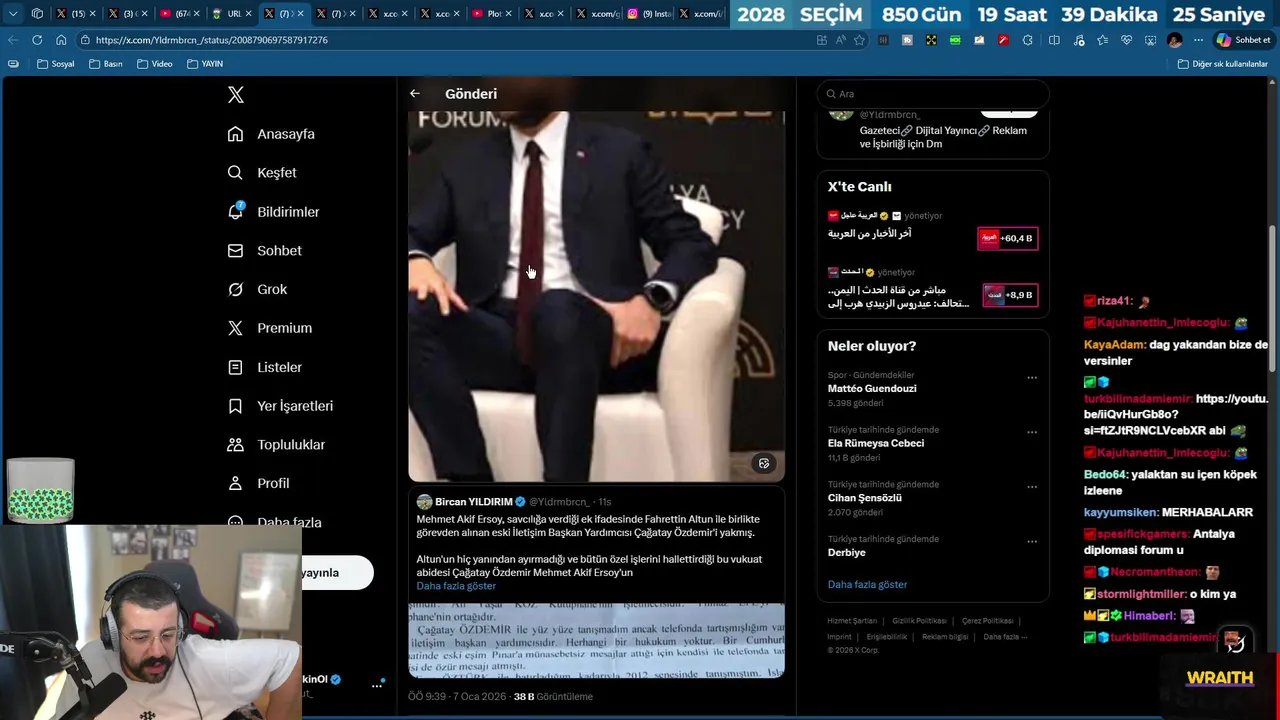The height and width of the screenshot is (720, 1280).
Task: Open the Ela Rümeysa Cebeci trend
Action: click(876, 443)
